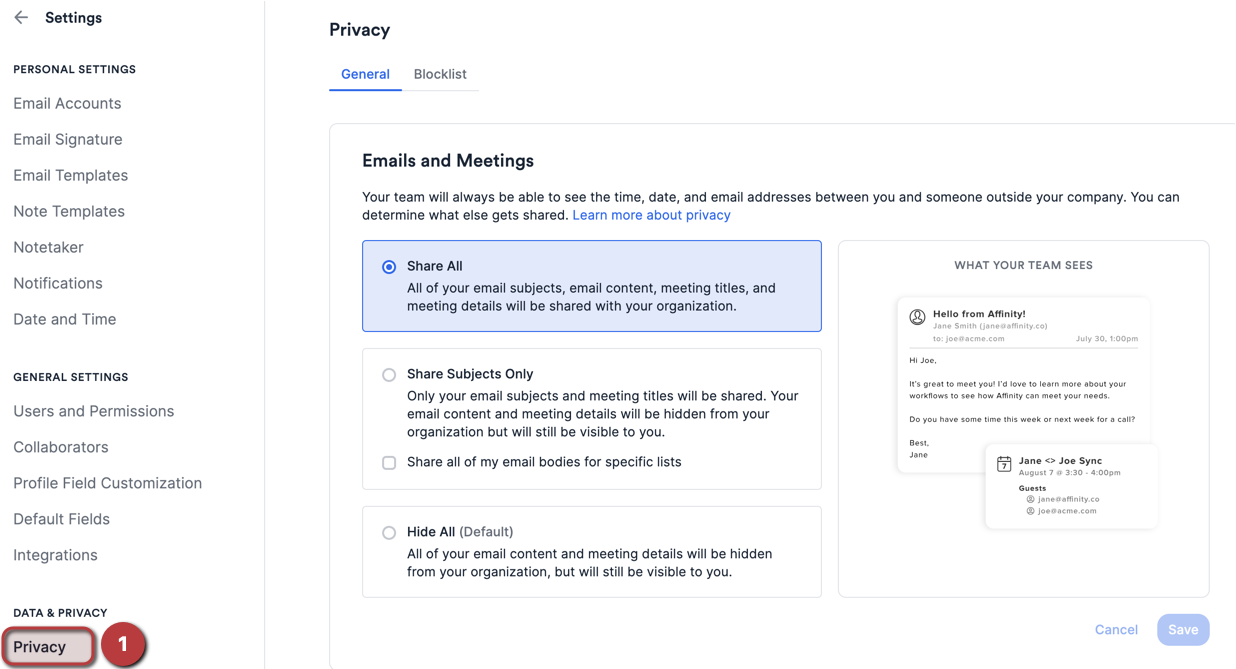Open Email Accounts settings
1236x669 pixels.
point(67,103)
